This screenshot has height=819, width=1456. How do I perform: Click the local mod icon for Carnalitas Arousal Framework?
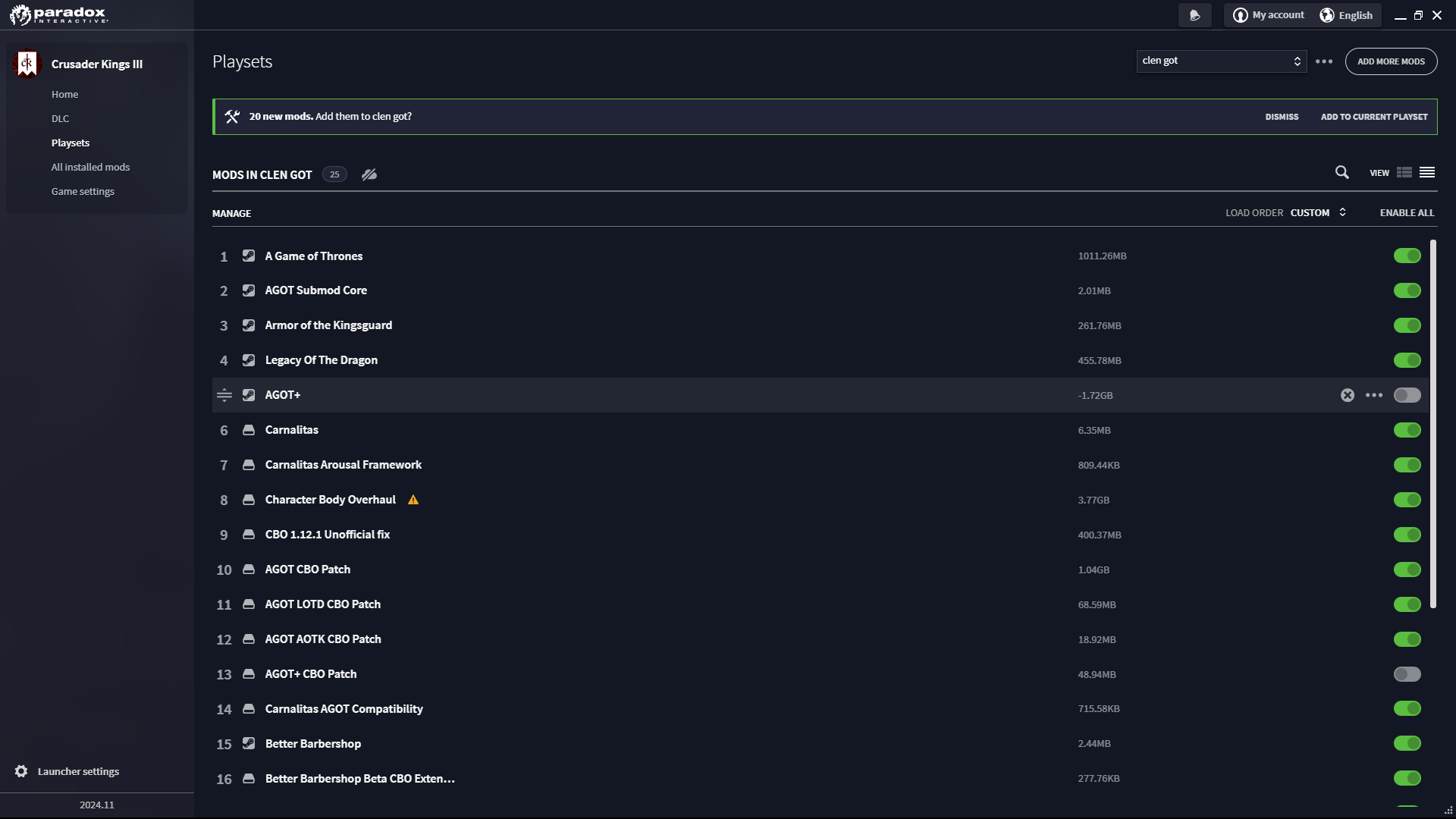tap(249, 465)
